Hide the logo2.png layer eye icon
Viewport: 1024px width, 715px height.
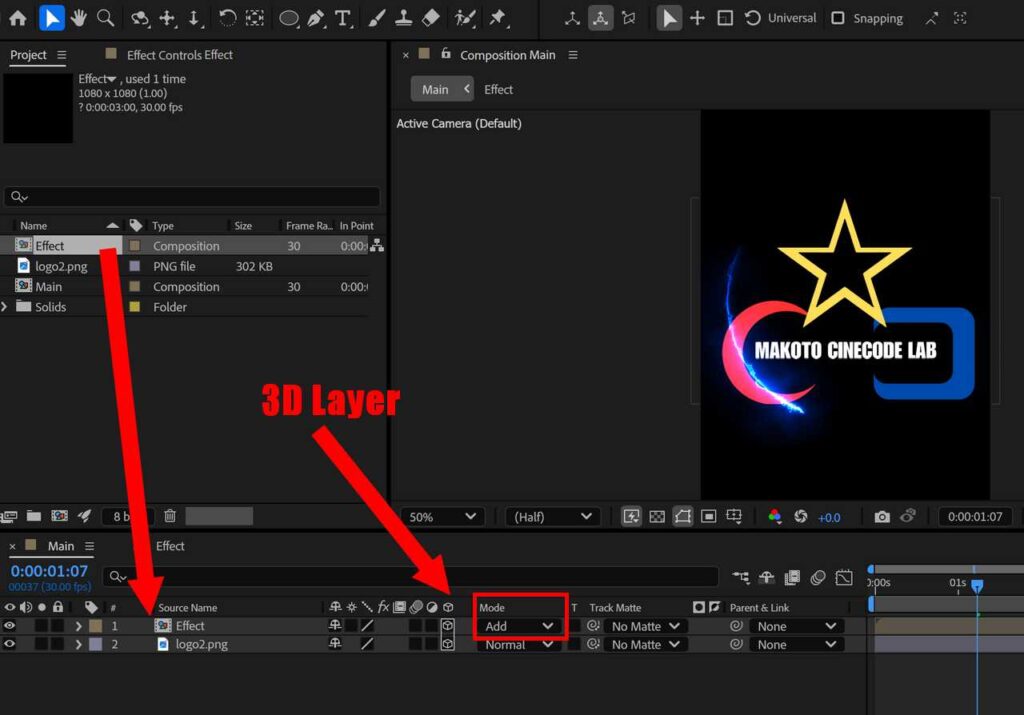point(9,644)
